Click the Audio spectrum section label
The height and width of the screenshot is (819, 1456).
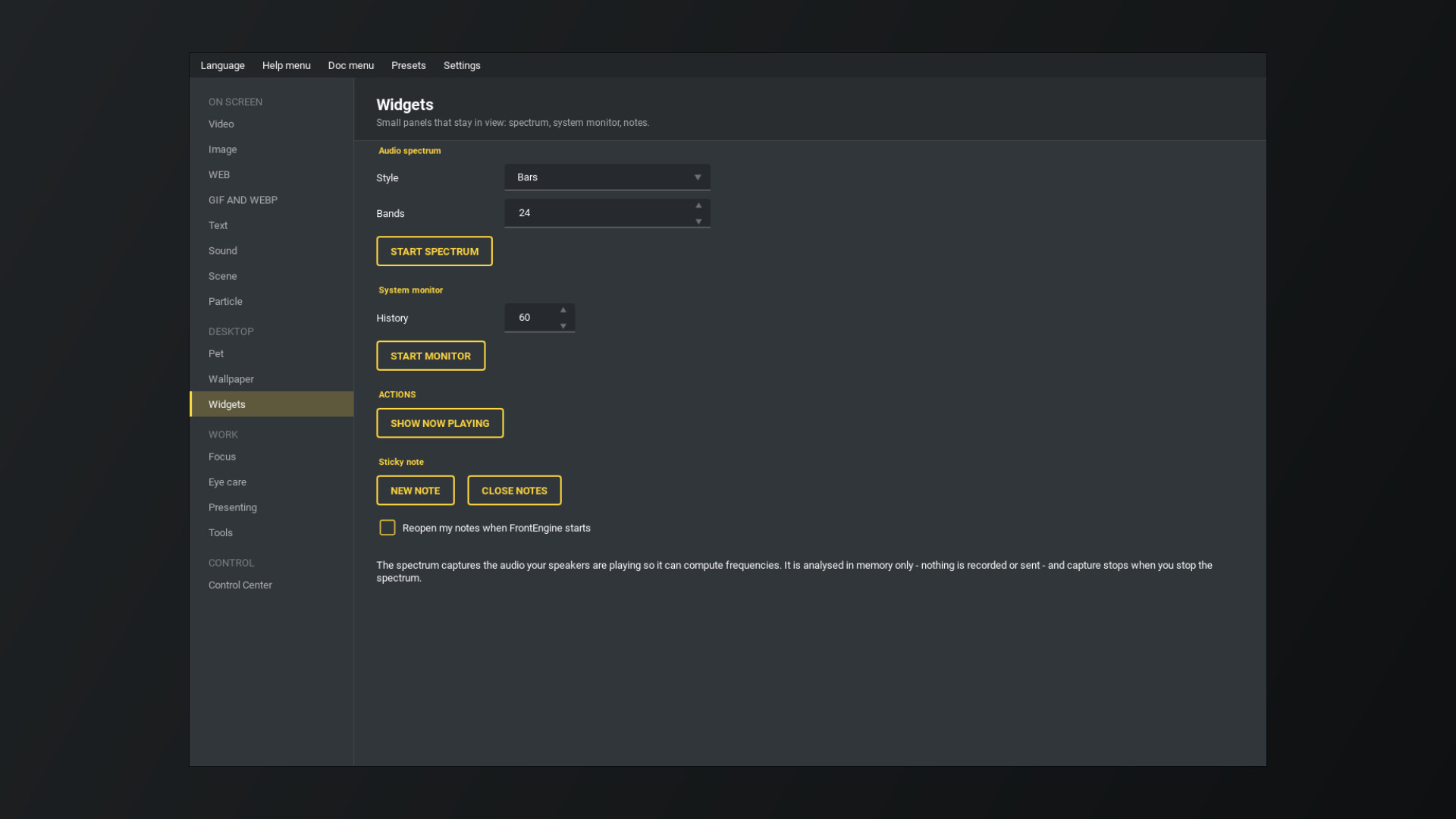point(409,151)
